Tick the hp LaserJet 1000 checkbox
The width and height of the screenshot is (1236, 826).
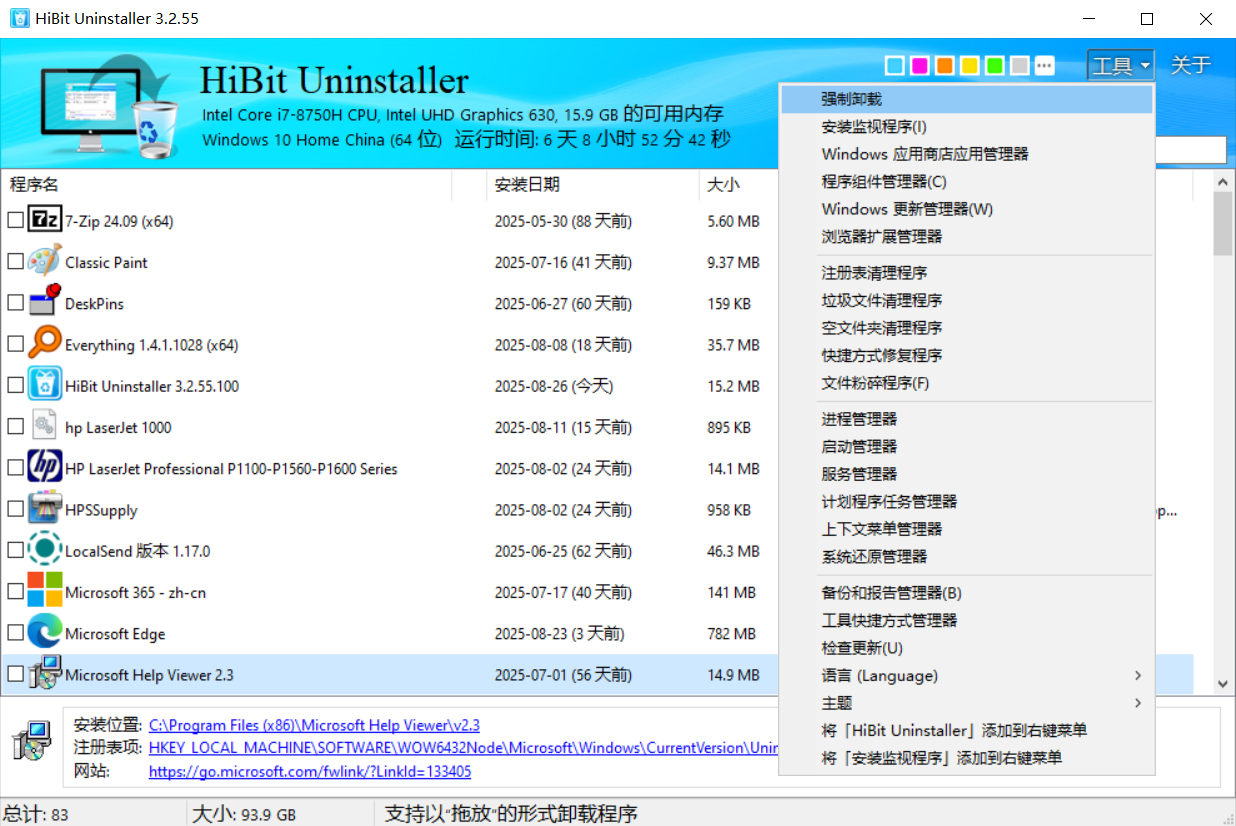tap(15, 427)
